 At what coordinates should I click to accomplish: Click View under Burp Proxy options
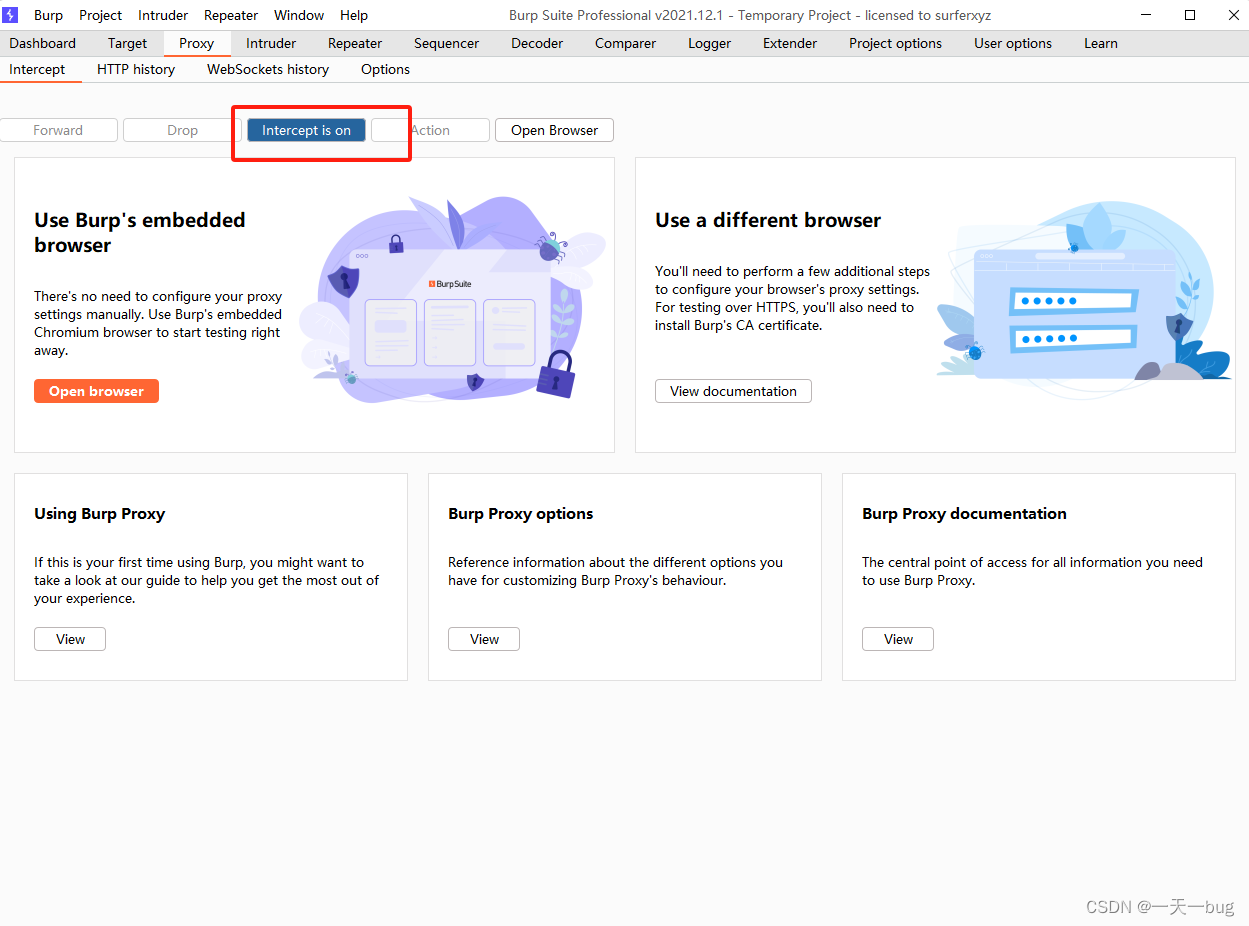click(484, 639)
